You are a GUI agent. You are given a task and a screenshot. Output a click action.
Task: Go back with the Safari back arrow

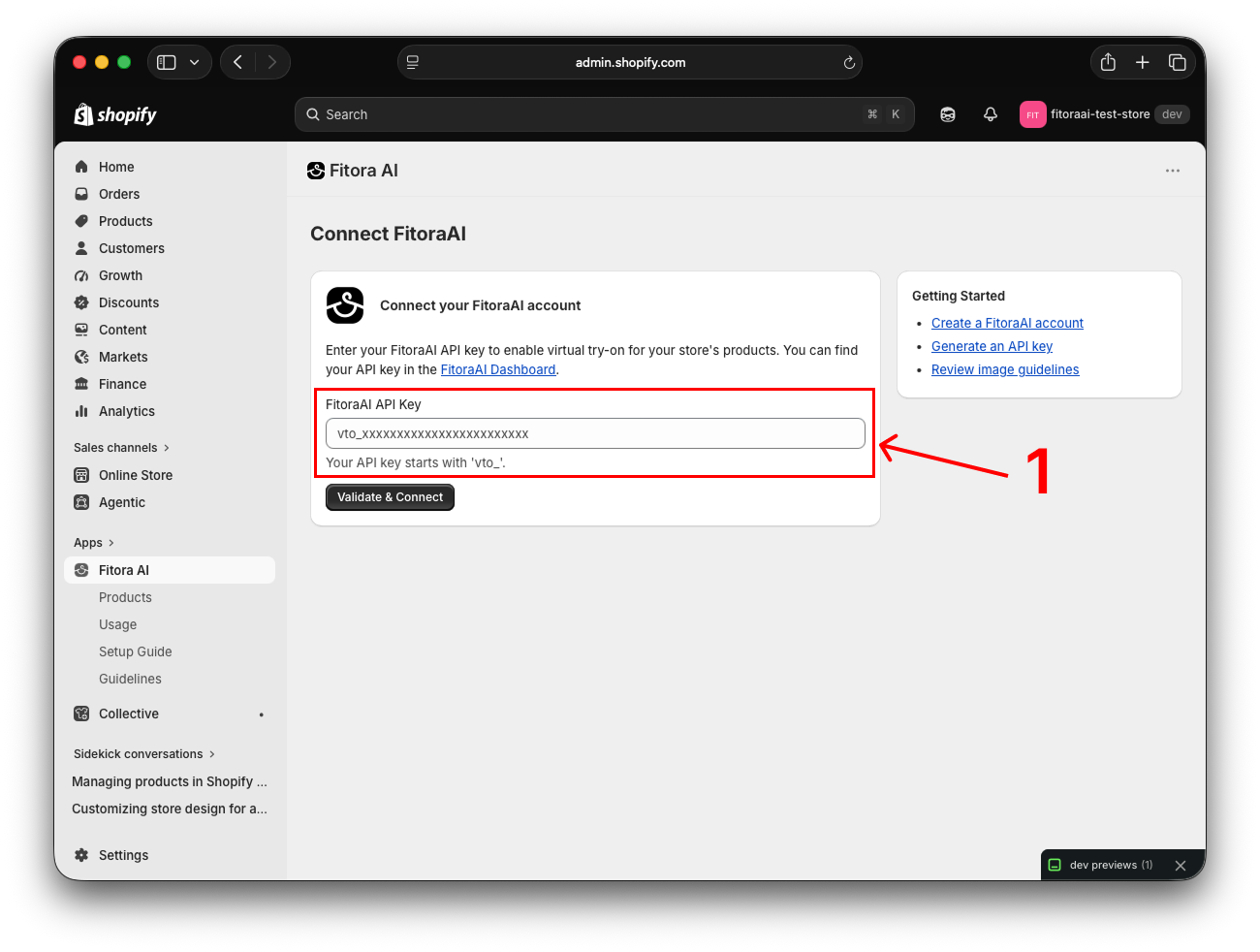[x=238, y=62]
